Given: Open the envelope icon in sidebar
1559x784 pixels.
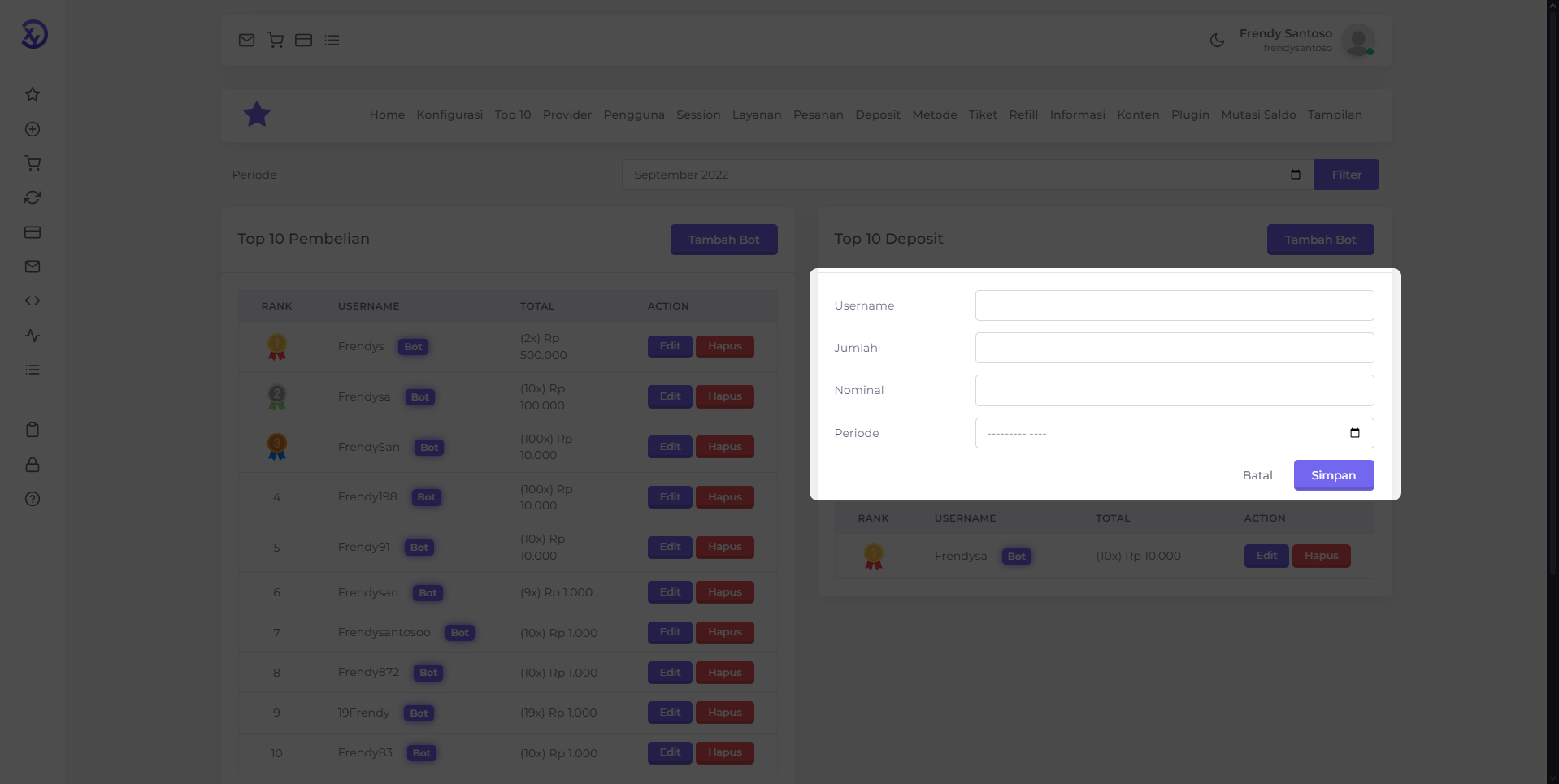Looking at the screenshot, I should [x=33, y=266].
